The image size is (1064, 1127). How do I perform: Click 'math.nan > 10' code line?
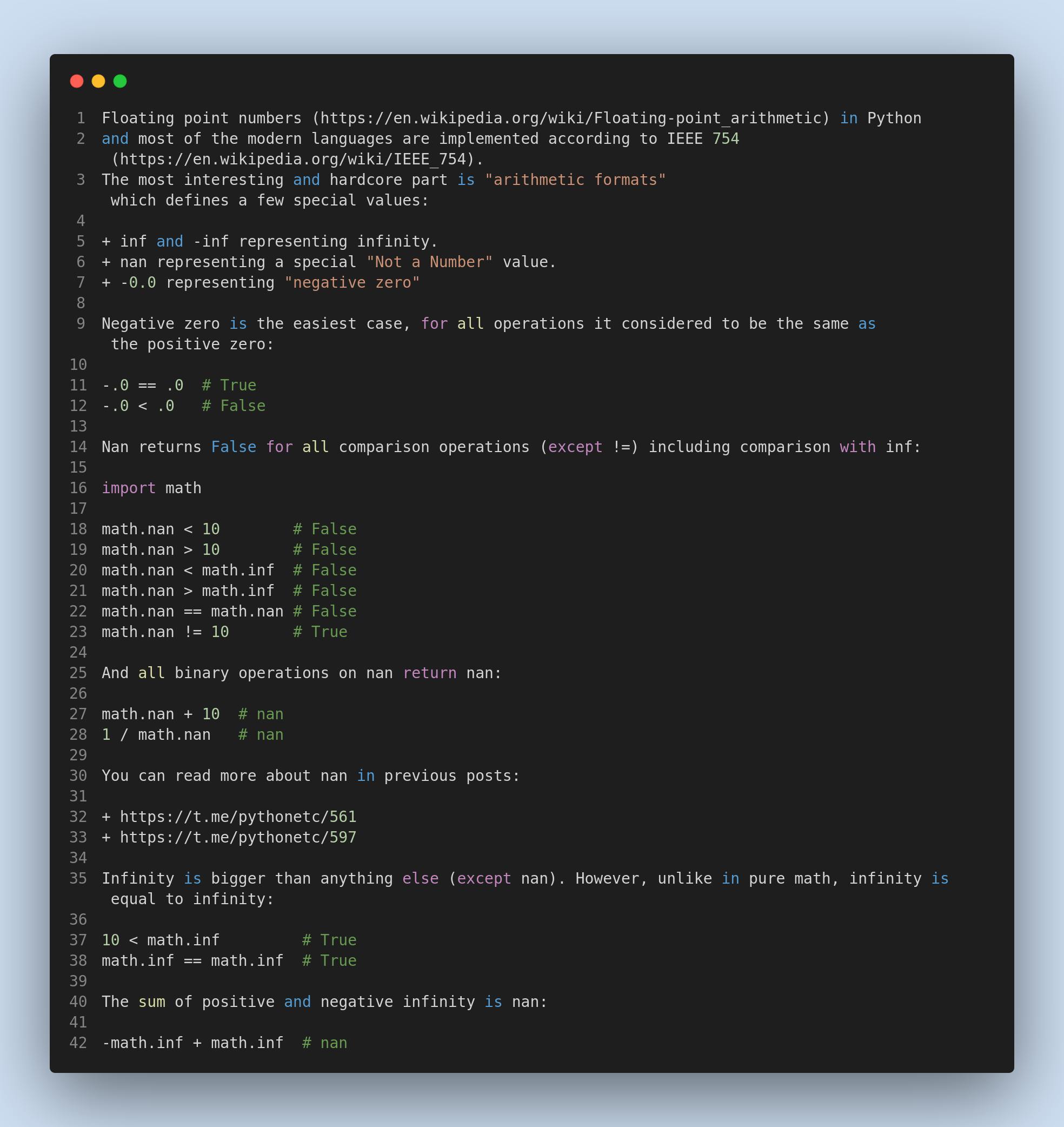click(161, 549)
